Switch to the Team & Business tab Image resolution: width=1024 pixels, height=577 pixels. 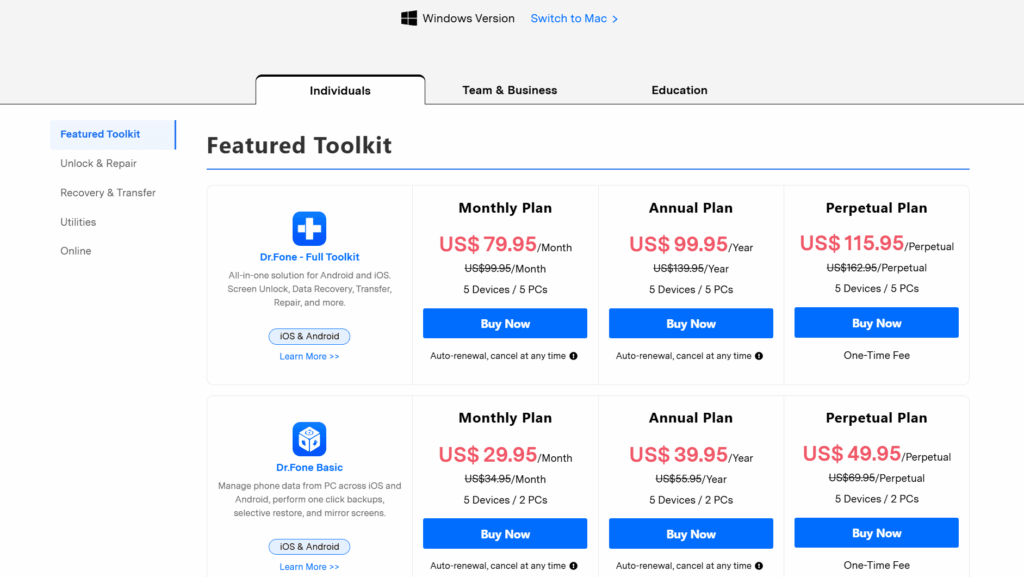coord(509,90)
